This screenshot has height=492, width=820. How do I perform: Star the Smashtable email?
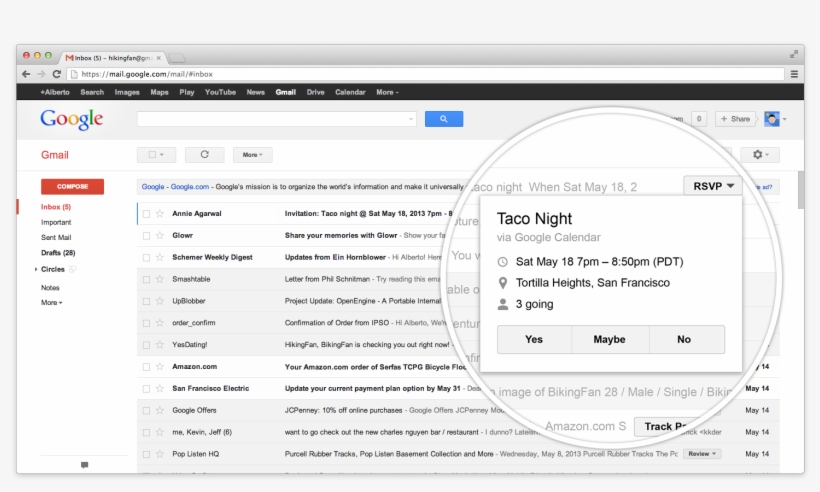pyautogui.click(x=160, y=279)
